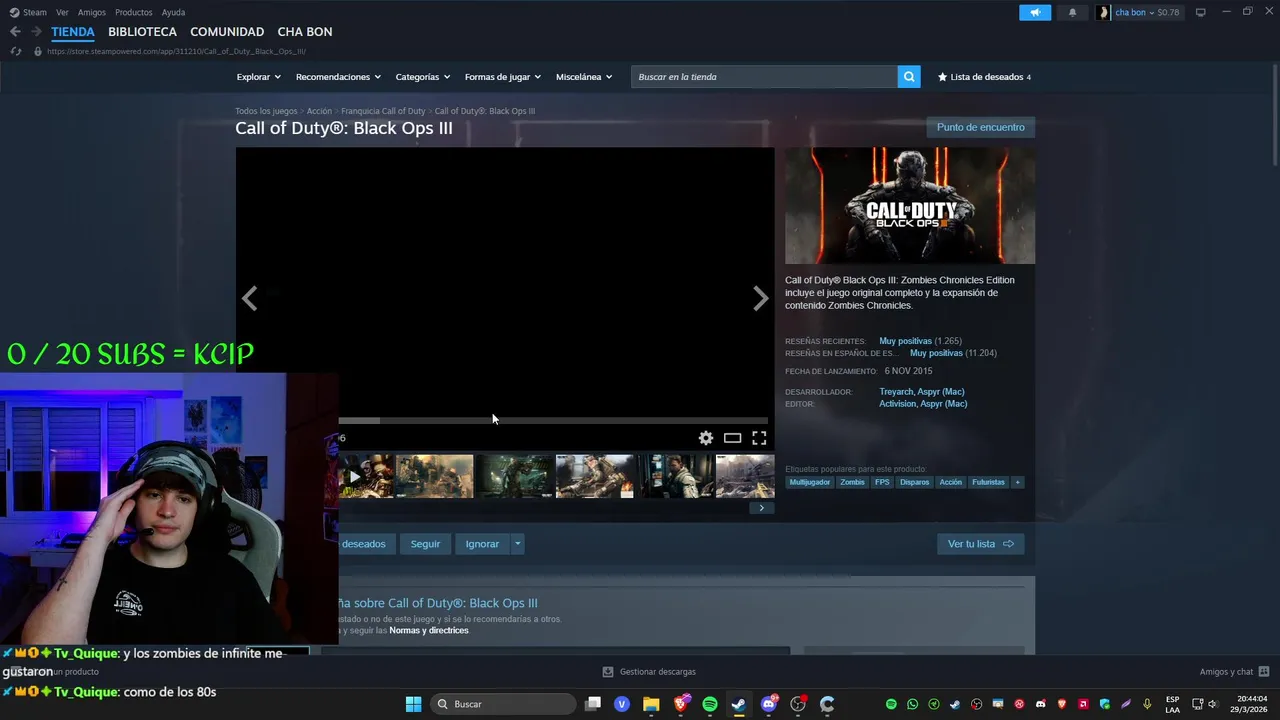
Task: Open the Steam menu
Action: [28, 12]
